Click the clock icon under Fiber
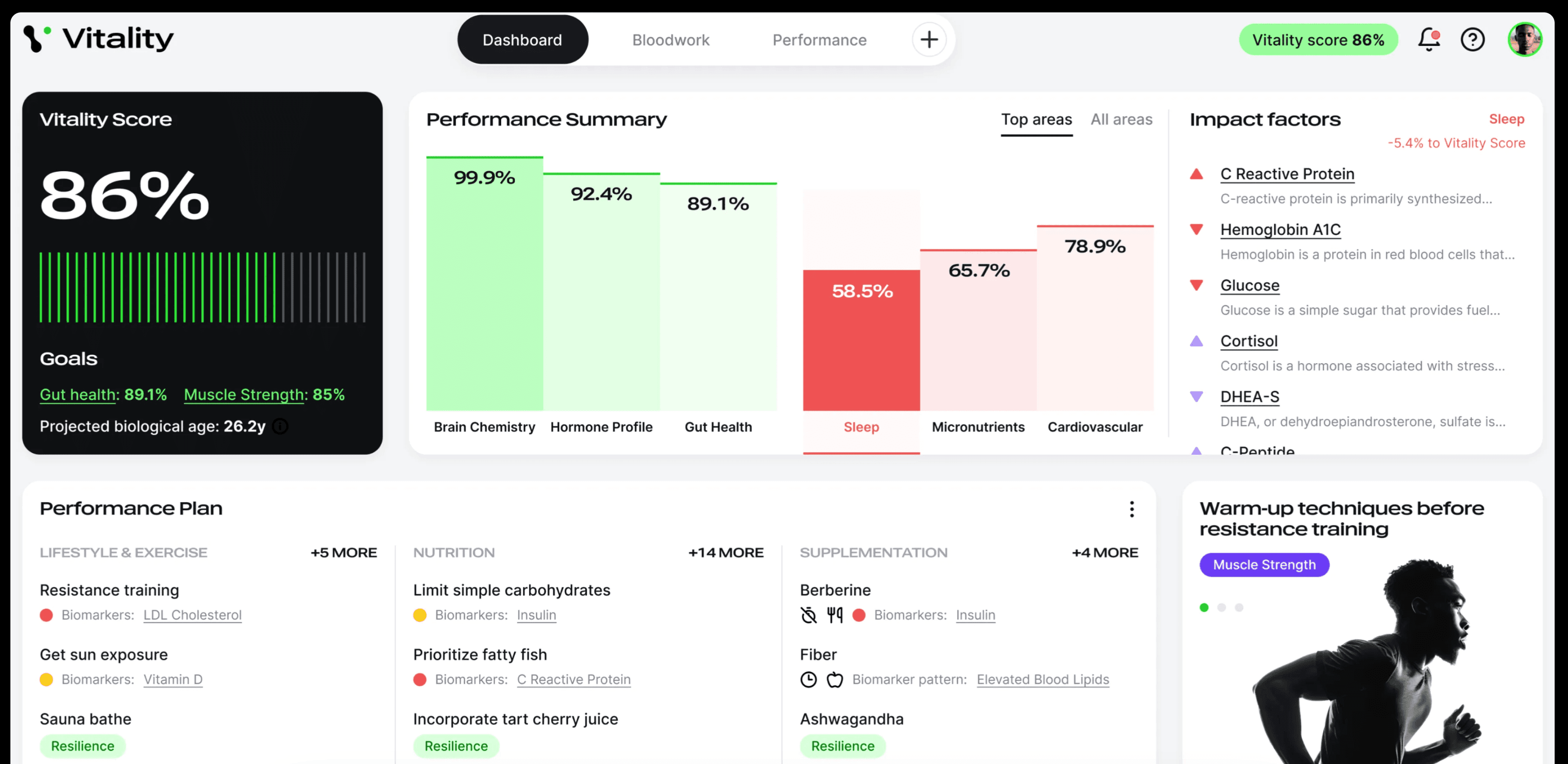This screenshot has width=1568, height=764. [x=808, y=679]
